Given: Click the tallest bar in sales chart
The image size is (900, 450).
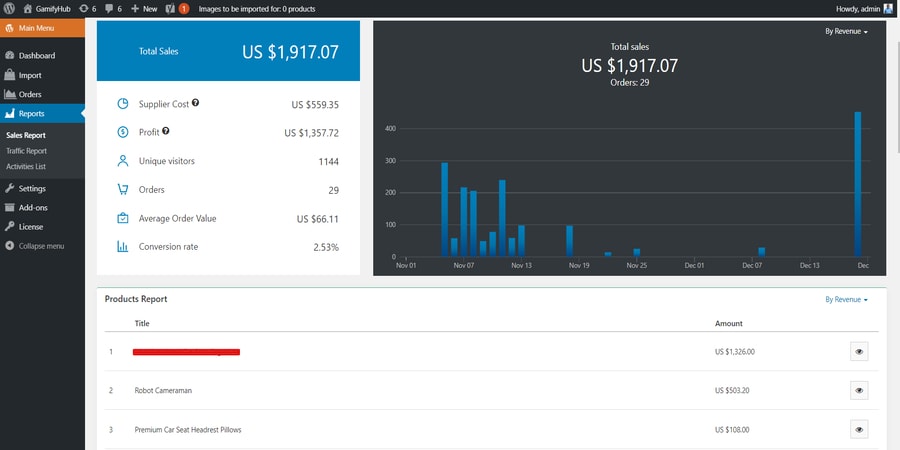Looking at the screenshot, I should (858, 184).
